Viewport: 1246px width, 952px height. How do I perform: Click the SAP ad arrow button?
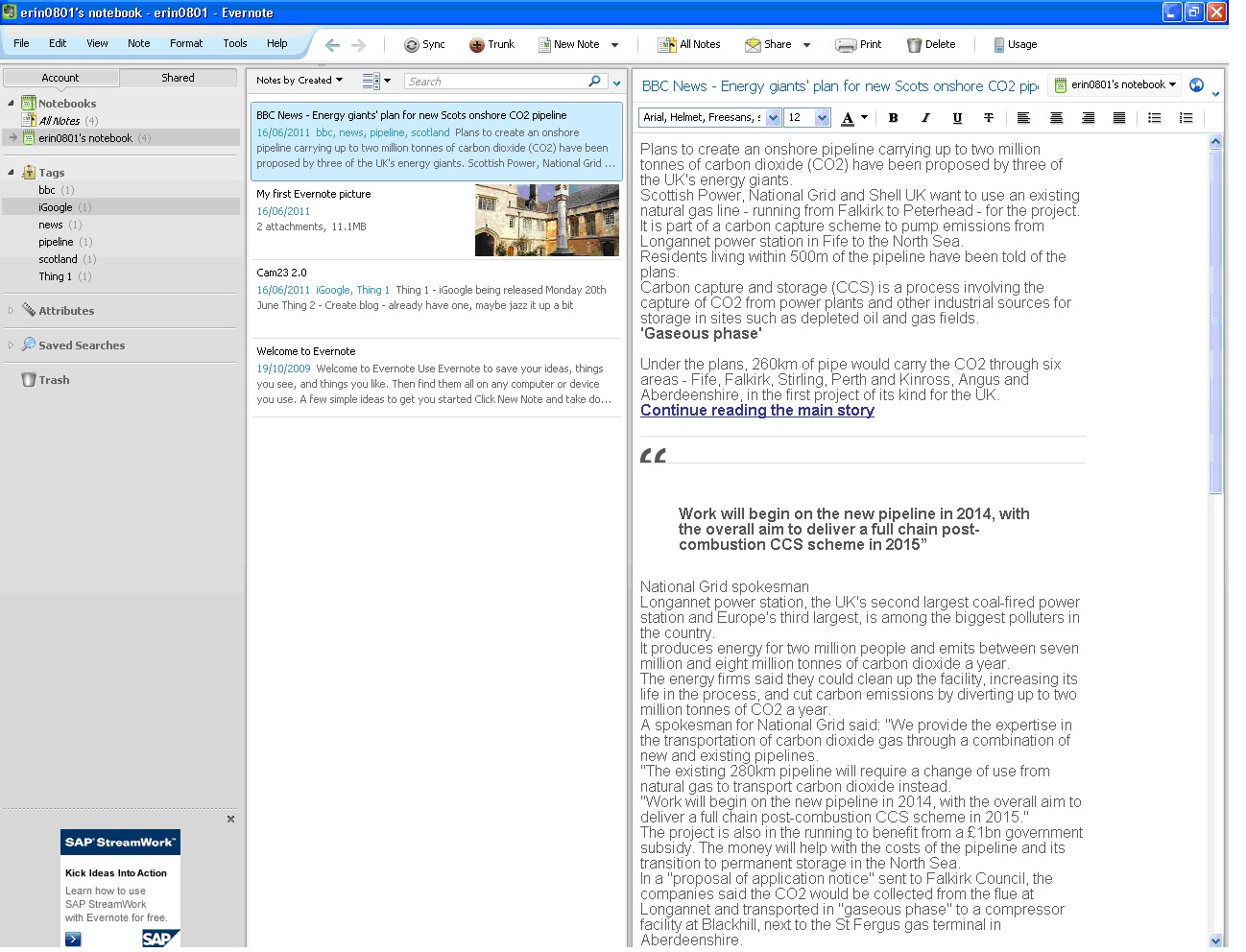point(73,939)
